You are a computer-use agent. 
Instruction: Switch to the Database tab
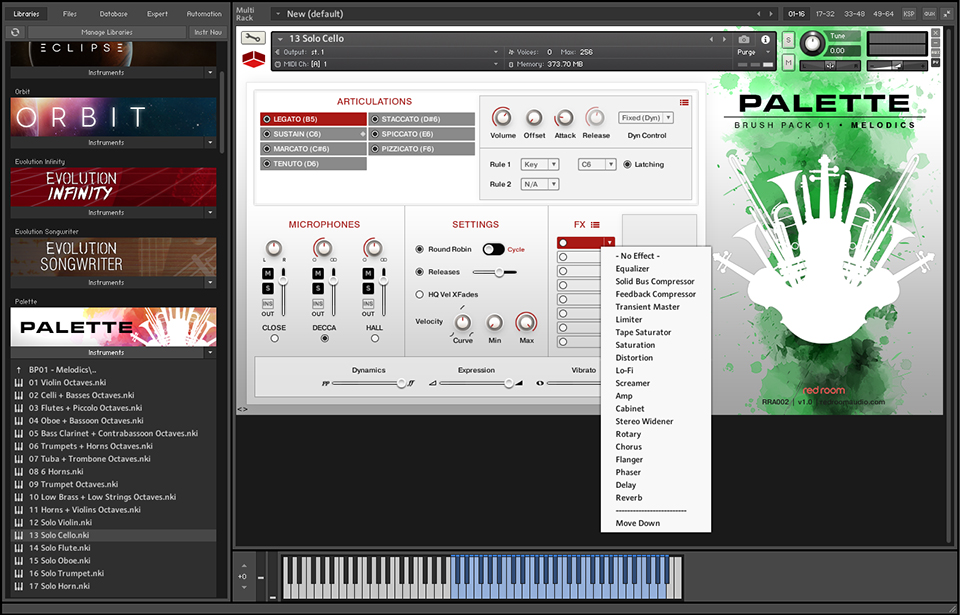tap(113, 13)
